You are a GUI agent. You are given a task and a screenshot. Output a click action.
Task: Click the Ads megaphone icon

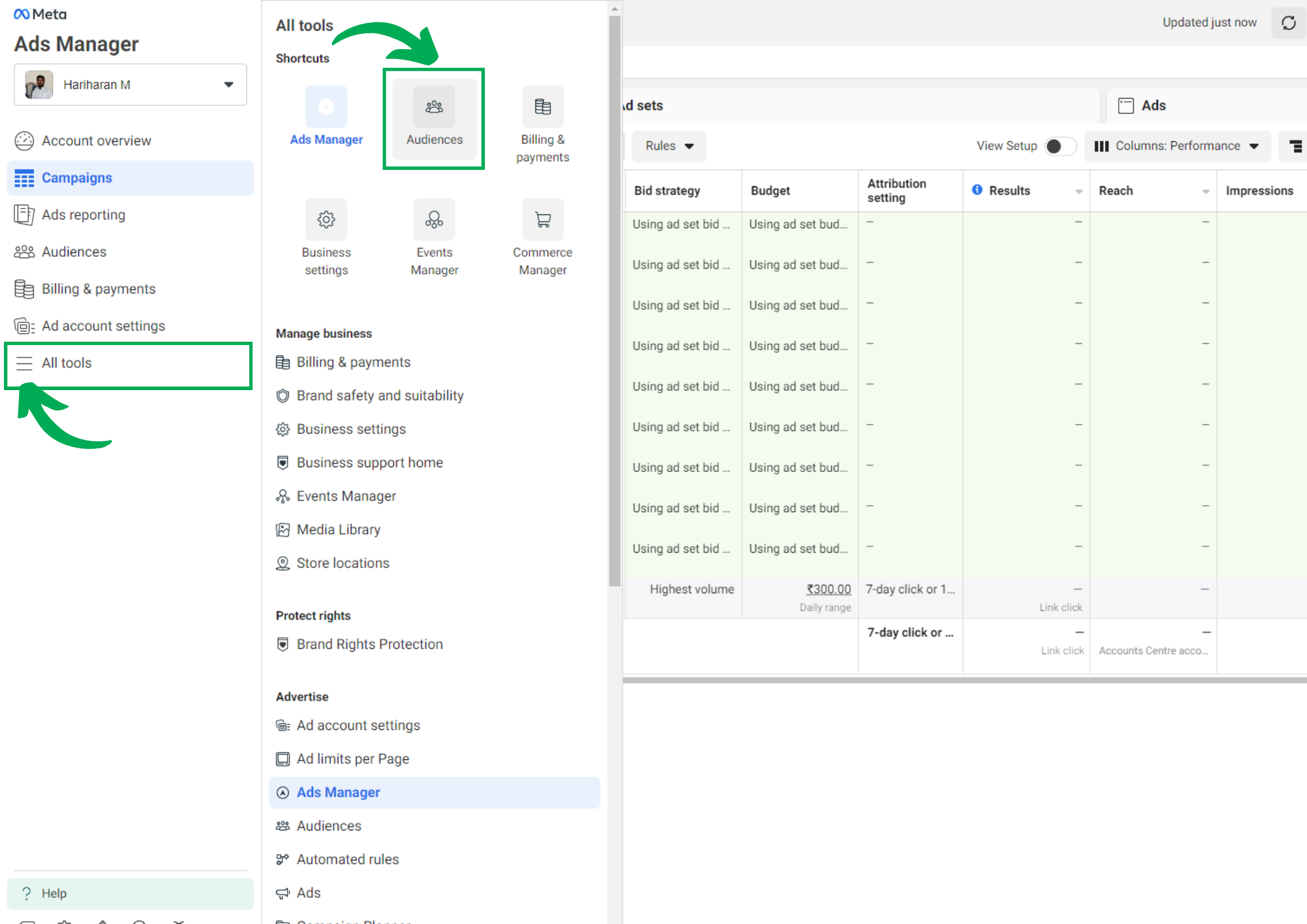pyautogui.click(x=282, y=893)
